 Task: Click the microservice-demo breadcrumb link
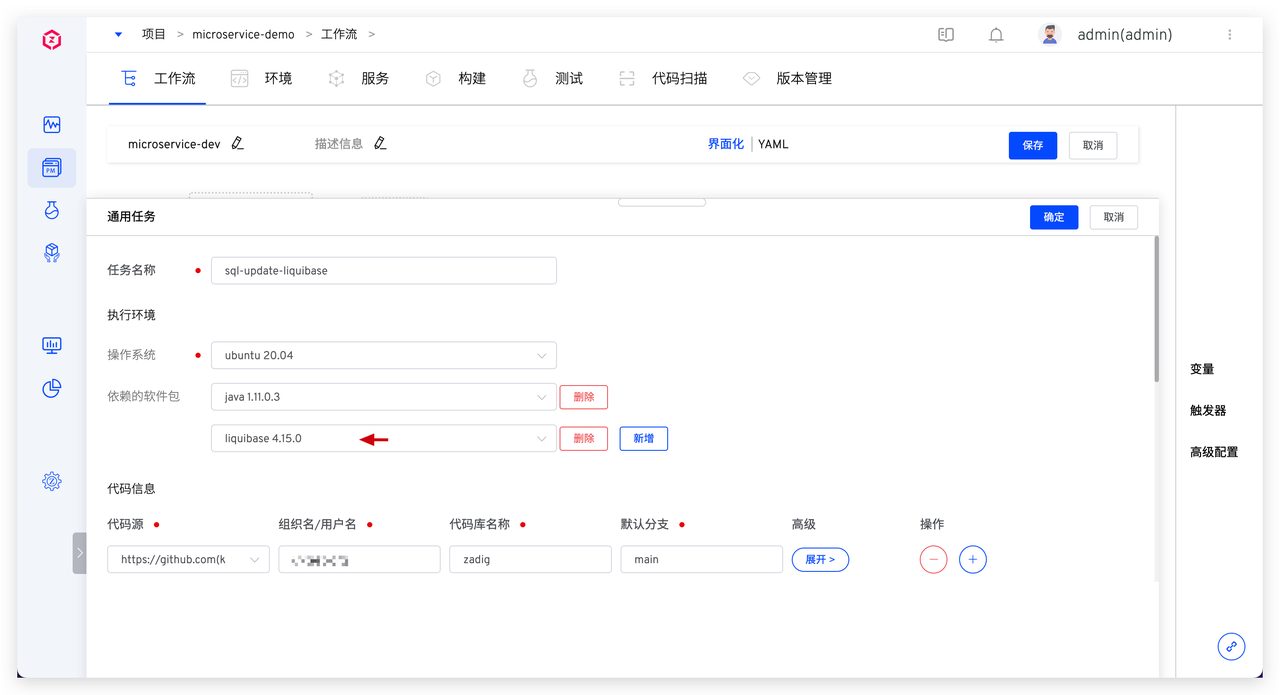(243, 34)
